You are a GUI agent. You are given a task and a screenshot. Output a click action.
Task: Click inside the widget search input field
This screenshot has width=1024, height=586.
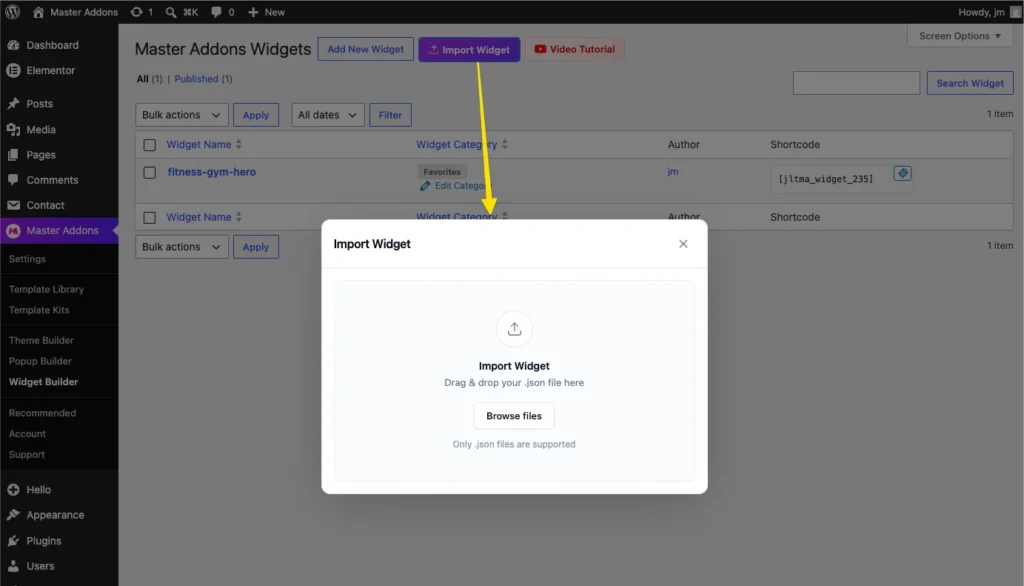pyautogui.click(x=856, y=83)
